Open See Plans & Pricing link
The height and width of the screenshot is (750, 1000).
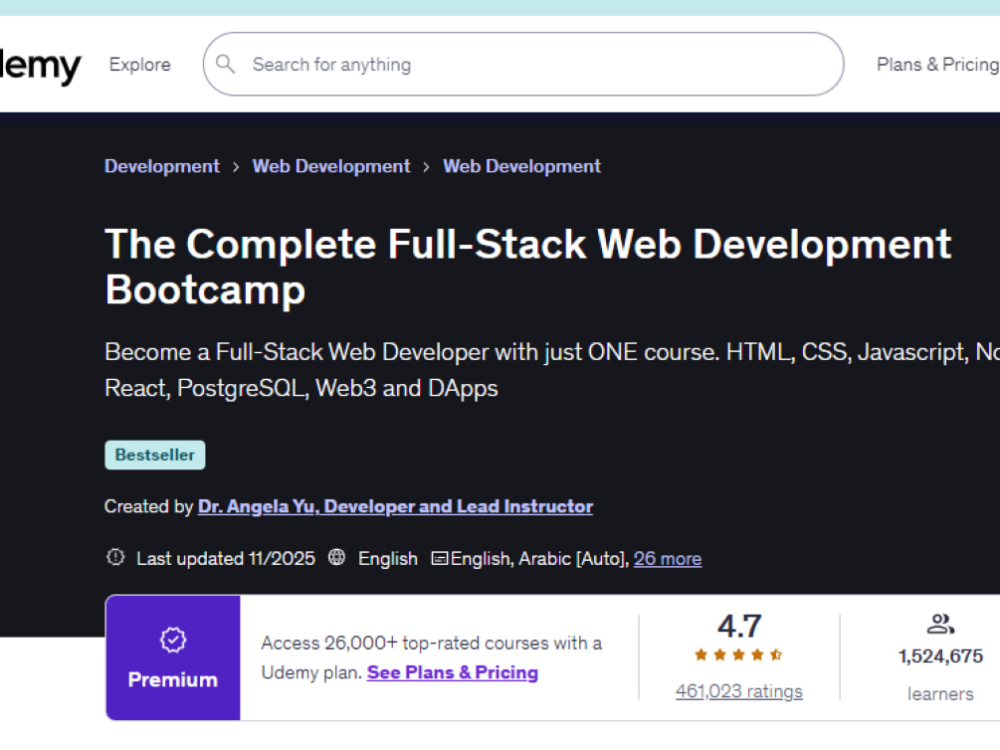[x=453, y=673]
